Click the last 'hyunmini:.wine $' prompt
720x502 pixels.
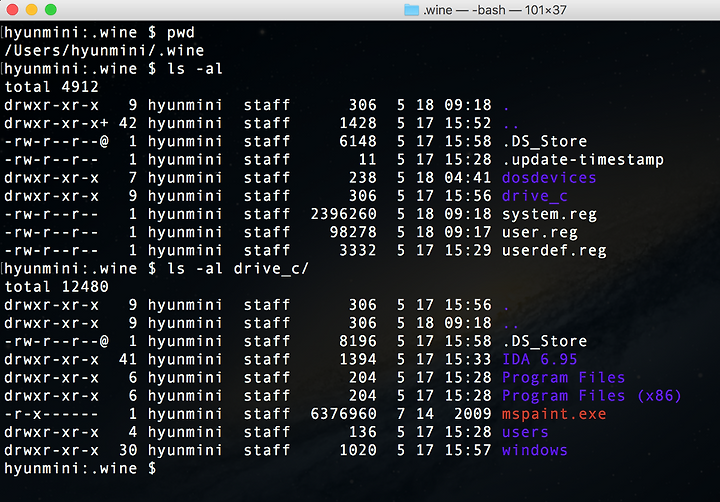pos(80,469)
